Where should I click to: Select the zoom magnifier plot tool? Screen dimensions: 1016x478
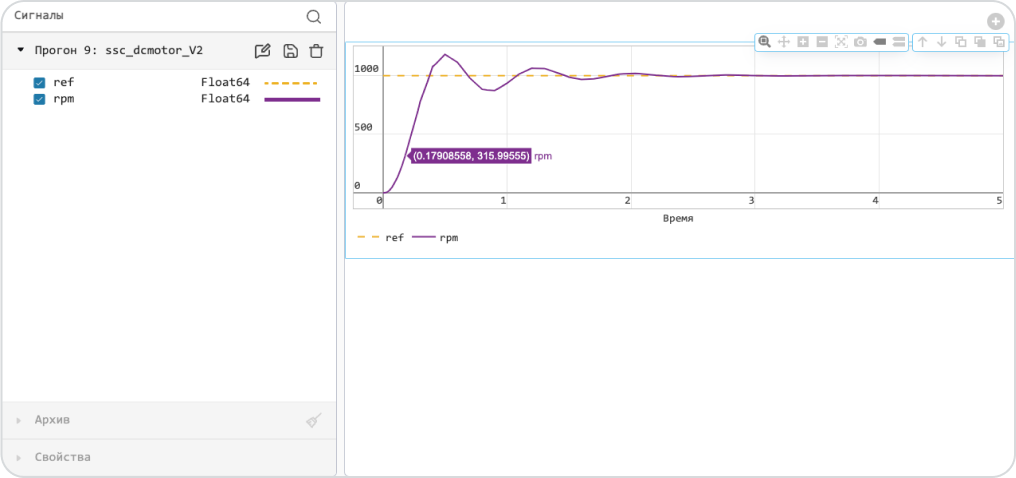pyautogui.click(x=765, y=42)
